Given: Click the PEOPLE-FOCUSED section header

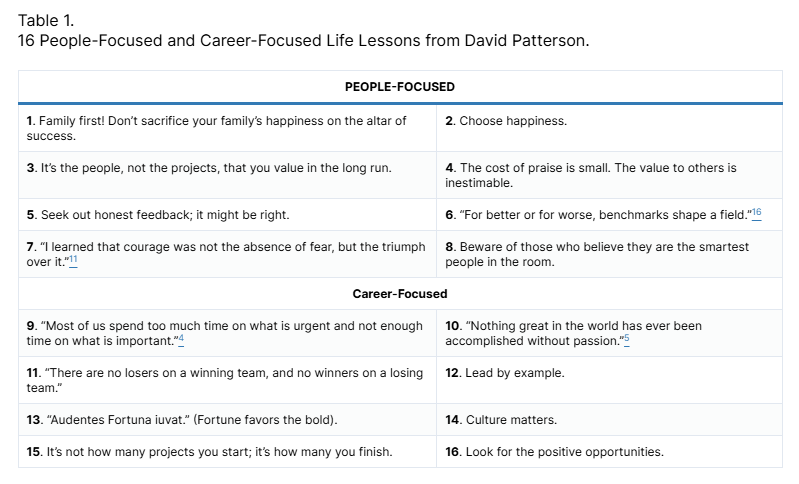Looking at the screenshot, I should [x=400, y=87].
